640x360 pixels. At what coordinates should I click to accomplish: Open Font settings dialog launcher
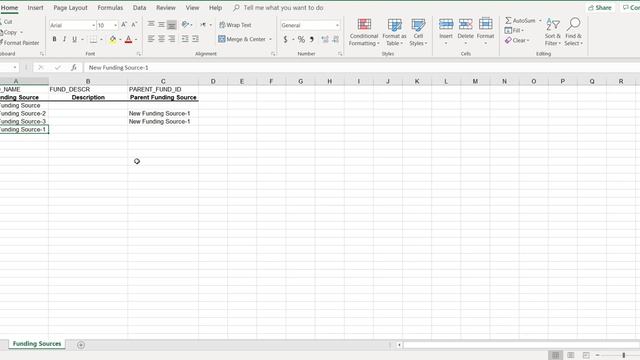139,54
